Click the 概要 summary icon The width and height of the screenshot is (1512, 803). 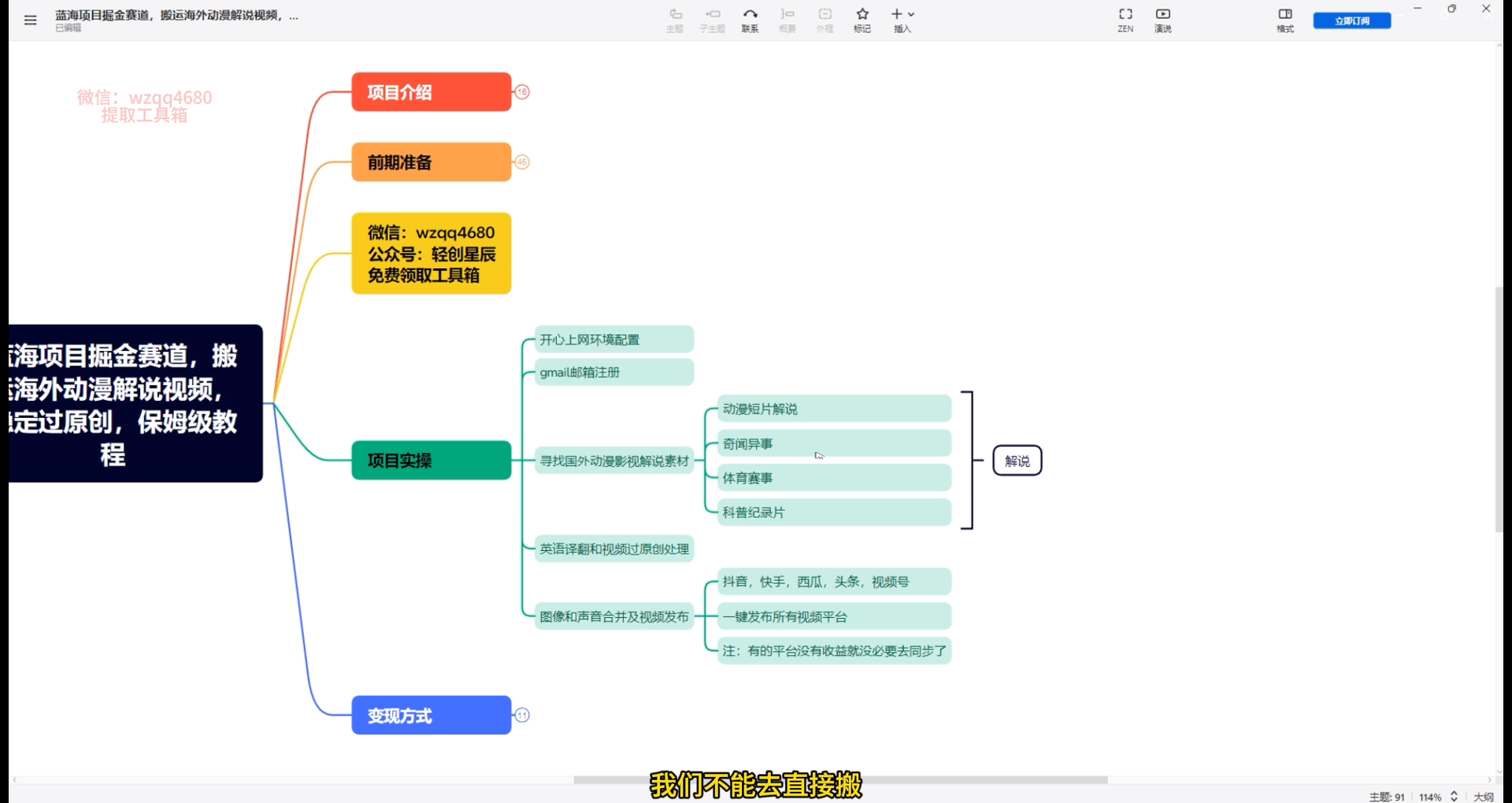coord(787,19)
